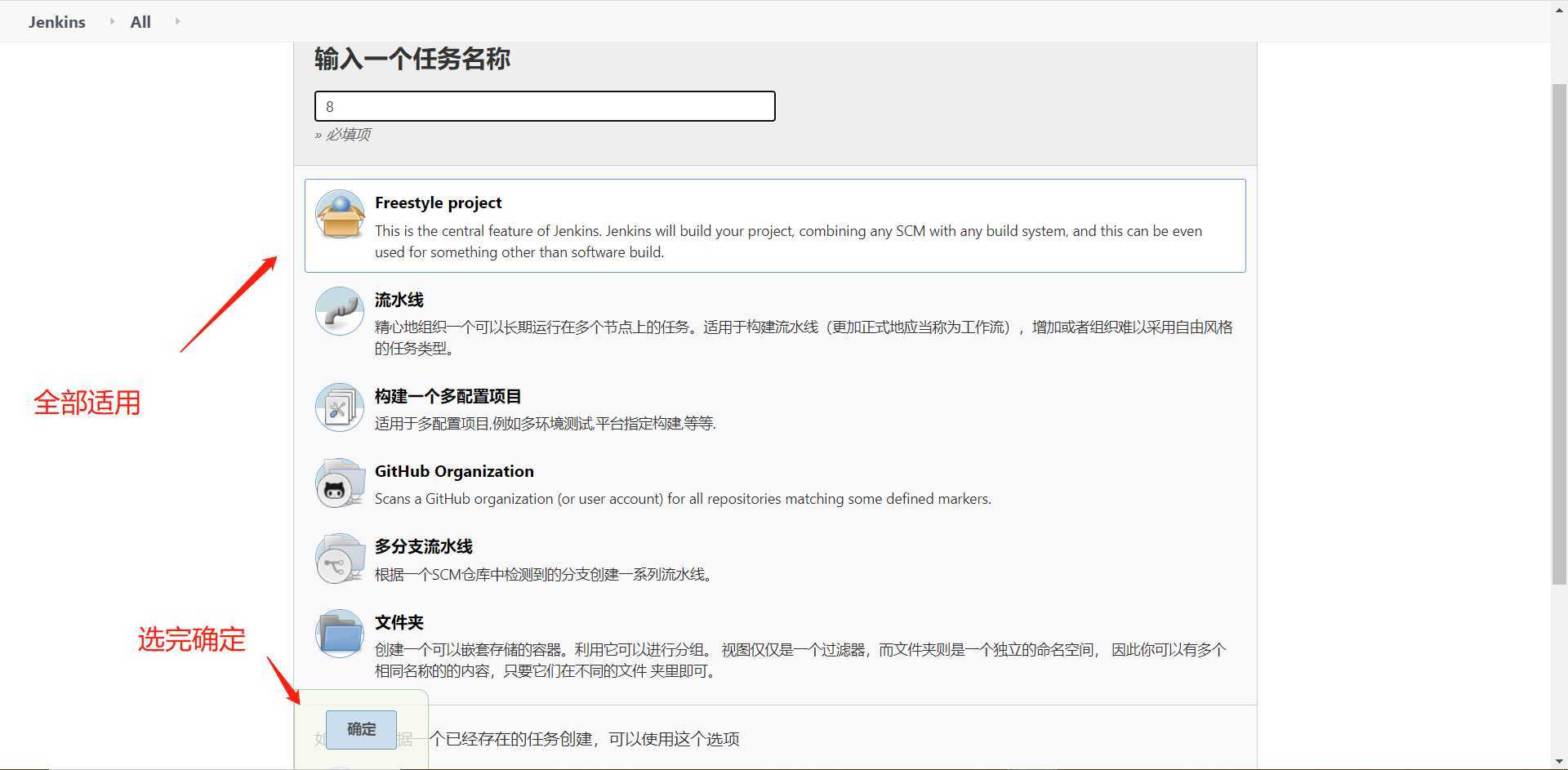
Task: Click the 输入一个任务名称 heading
Action: (x=412, y=59)
